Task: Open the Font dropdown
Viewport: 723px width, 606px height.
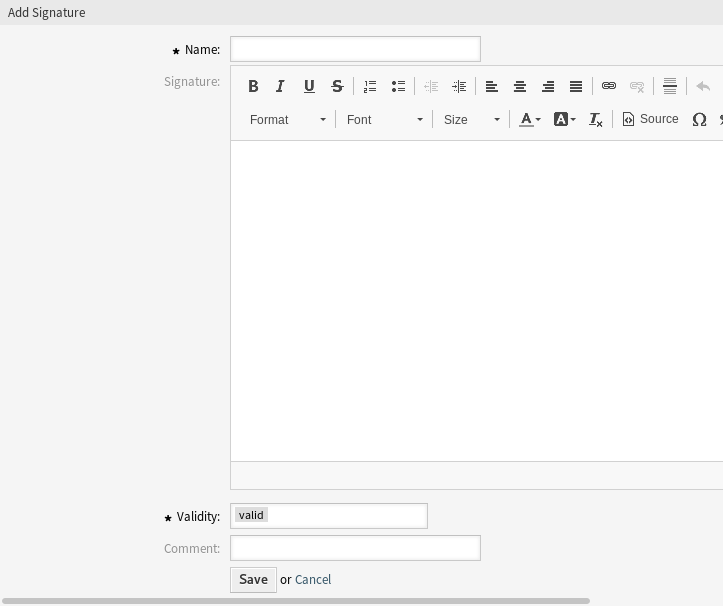Action: 385,119
